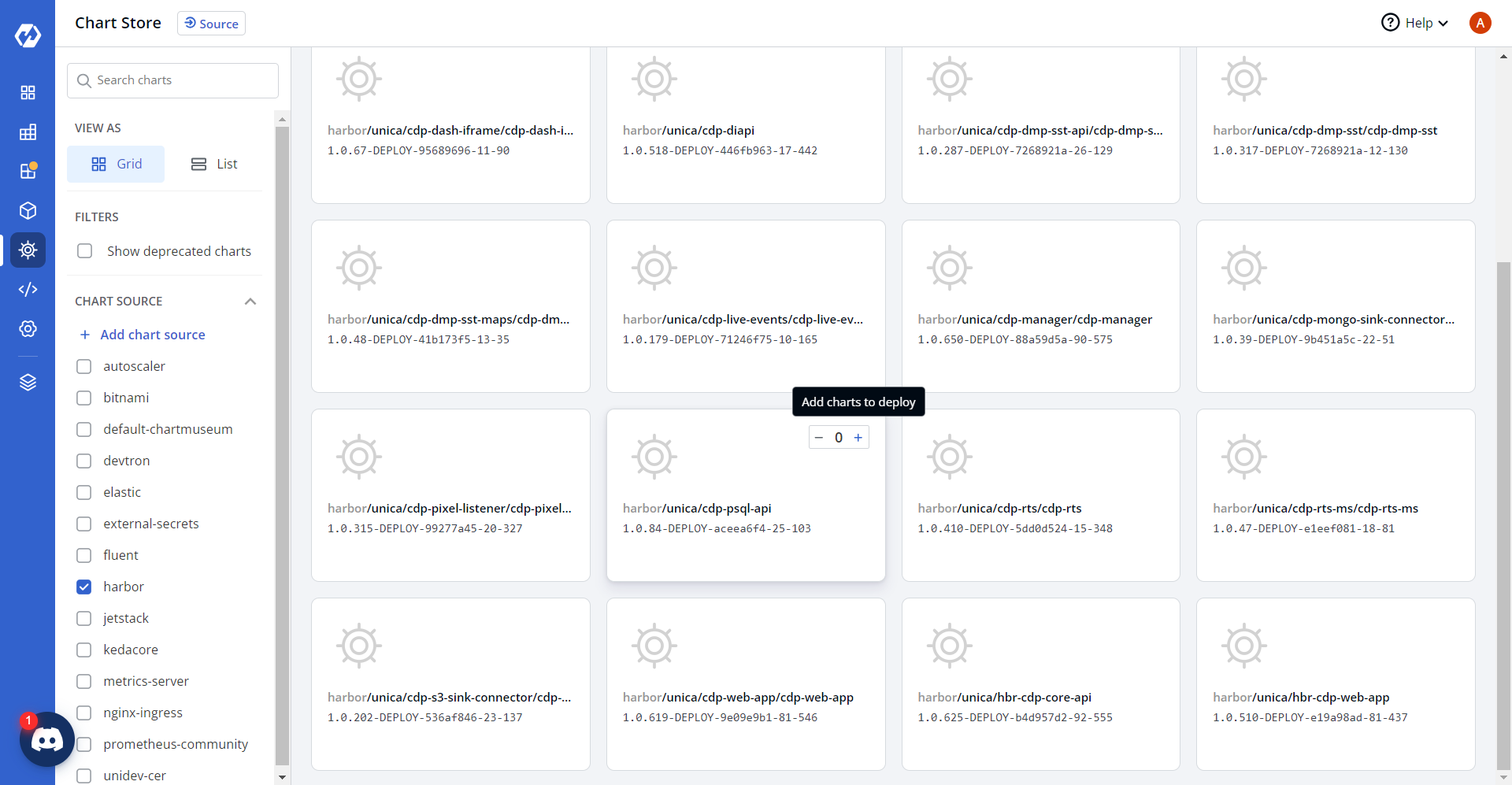Open the code brackets icon in the sidebar
This screenshot has height=785, width=1512.
coord(28,290)
